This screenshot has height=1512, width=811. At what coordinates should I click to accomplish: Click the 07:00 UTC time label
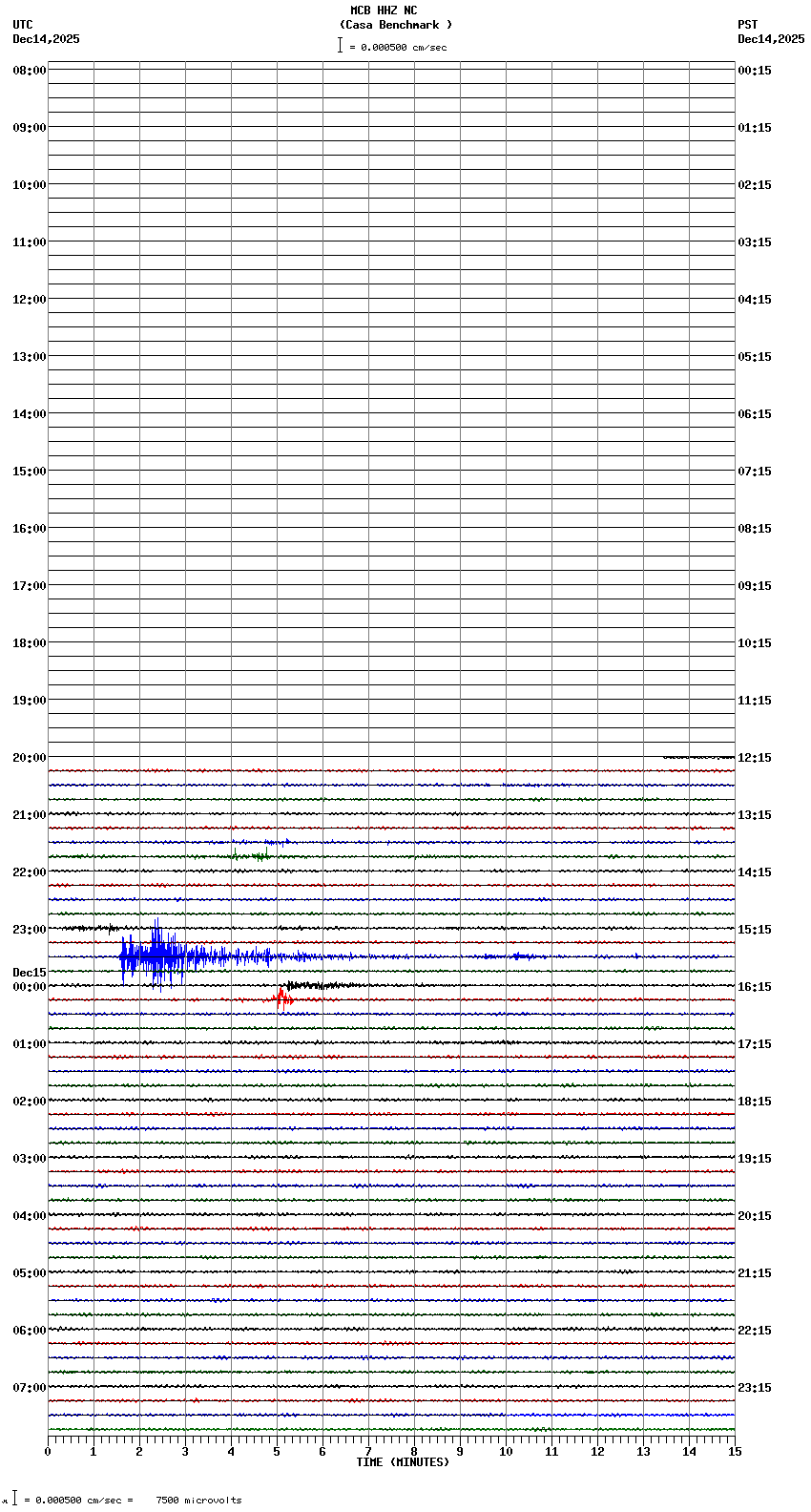coord(29,1388)
